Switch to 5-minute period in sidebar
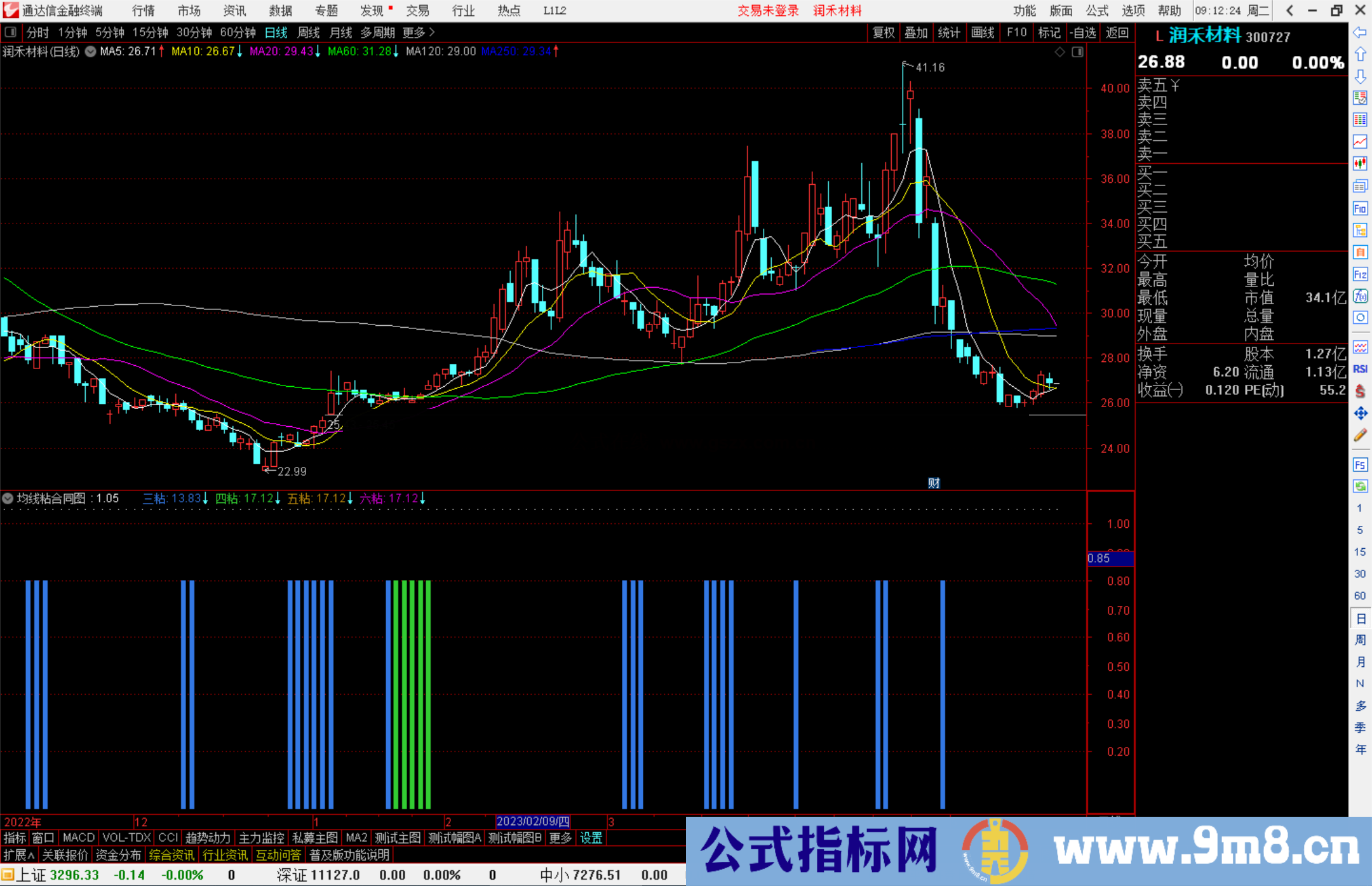Viewport: 1372px width, 886px height. [x=1359, y=530]
